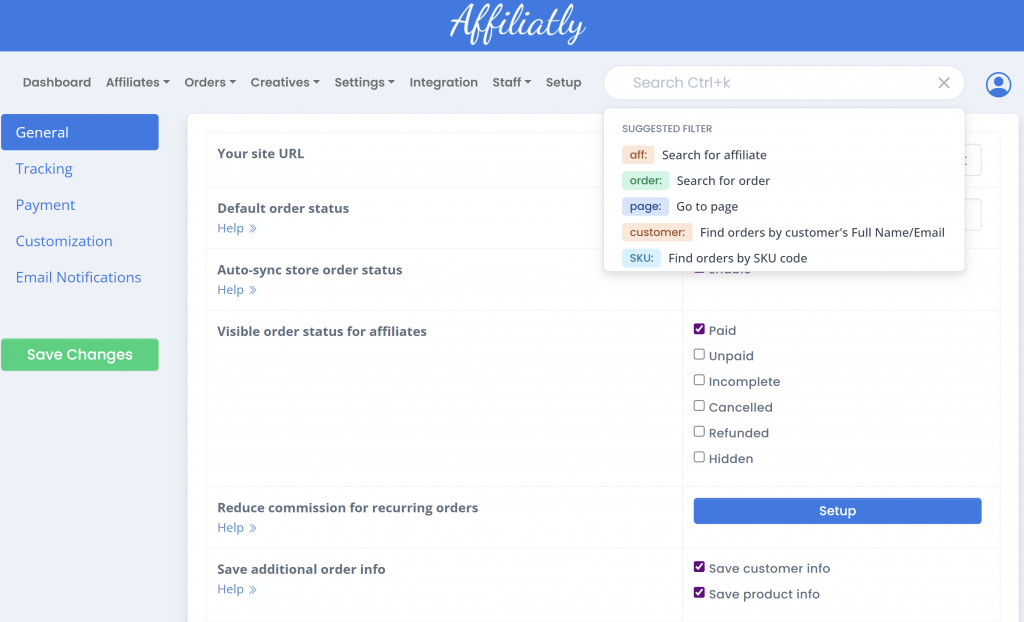Viewport: 1024px width, 622px height.
Task: Go to the Integration nav item
Action: (x=443, y=82)
